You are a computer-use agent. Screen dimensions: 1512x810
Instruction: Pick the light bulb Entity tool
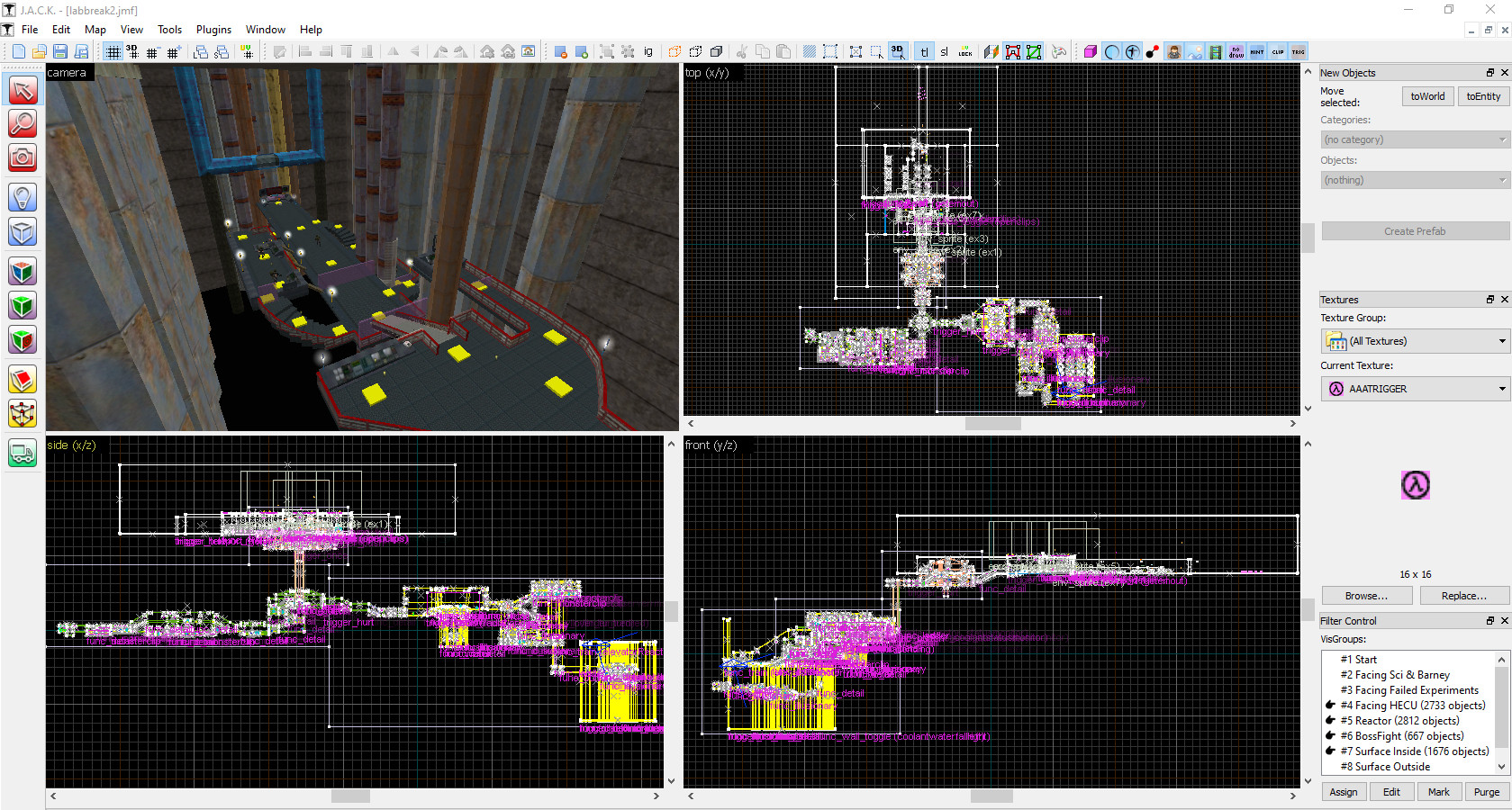(x=23, y=197)
